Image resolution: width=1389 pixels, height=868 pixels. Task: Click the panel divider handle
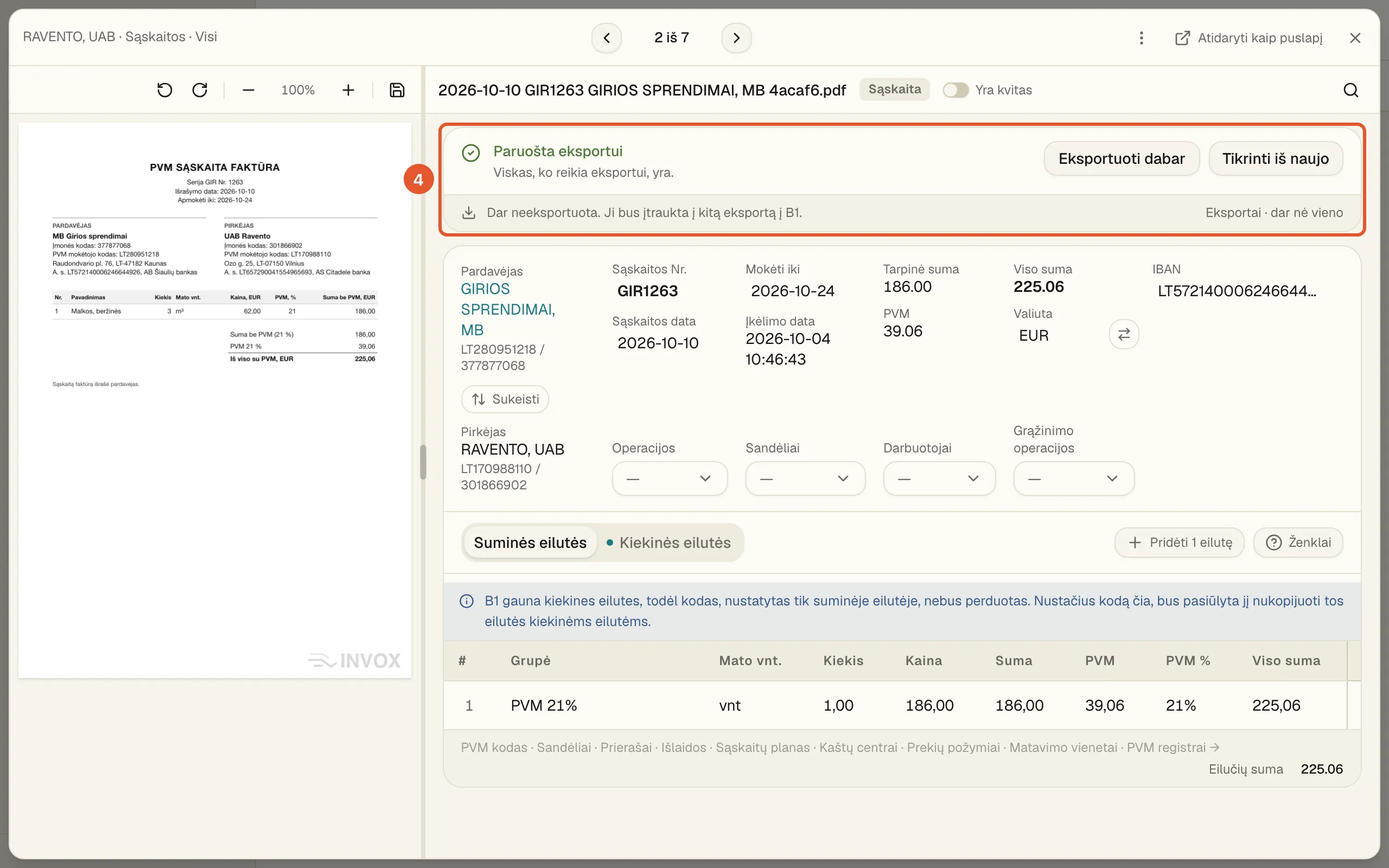(423, 462)
